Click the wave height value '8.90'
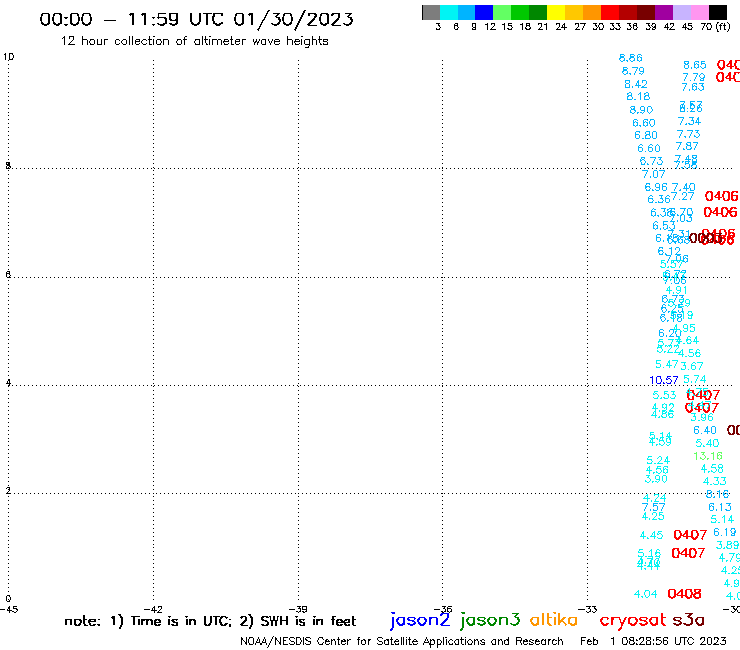Viewport: 740px width, 650px height. [641, 110]
